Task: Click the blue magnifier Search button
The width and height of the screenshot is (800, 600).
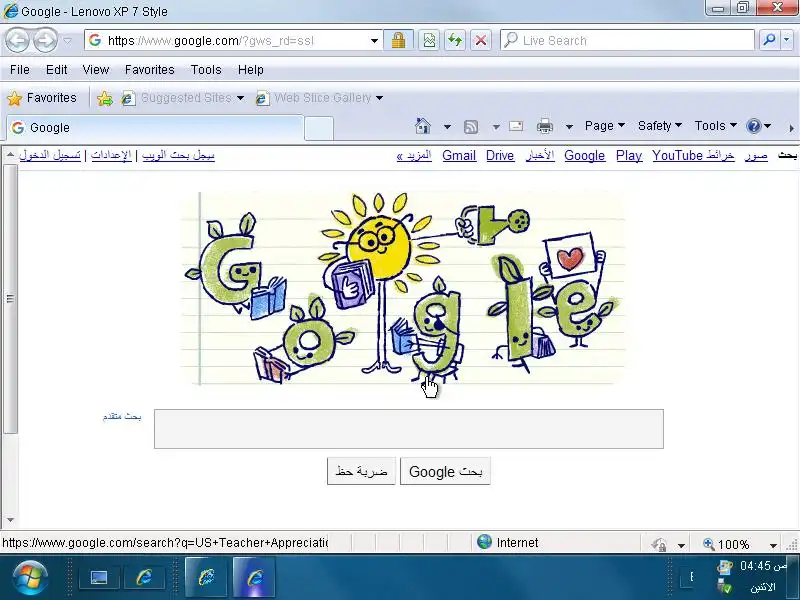Action: point(769,40)
